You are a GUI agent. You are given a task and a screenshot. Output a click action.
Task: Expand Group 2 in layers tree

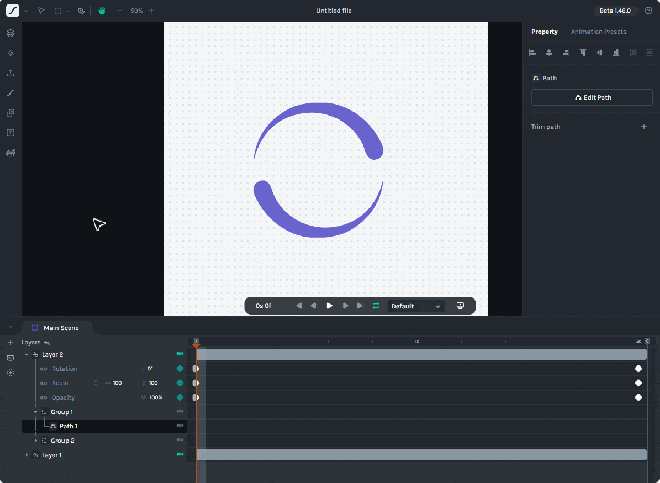tap(35, 440)
